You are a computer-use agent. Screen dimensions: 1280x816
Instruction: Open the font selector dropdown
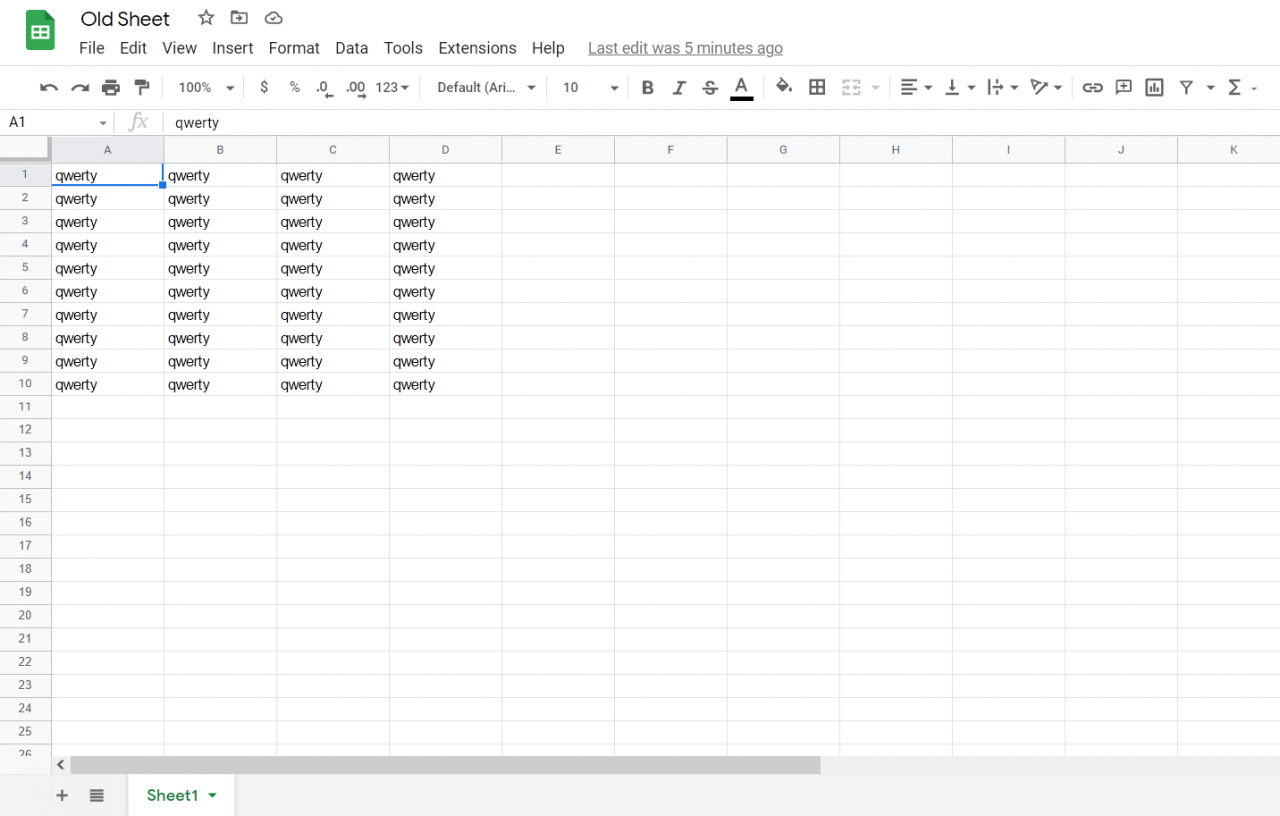point(485,87)
